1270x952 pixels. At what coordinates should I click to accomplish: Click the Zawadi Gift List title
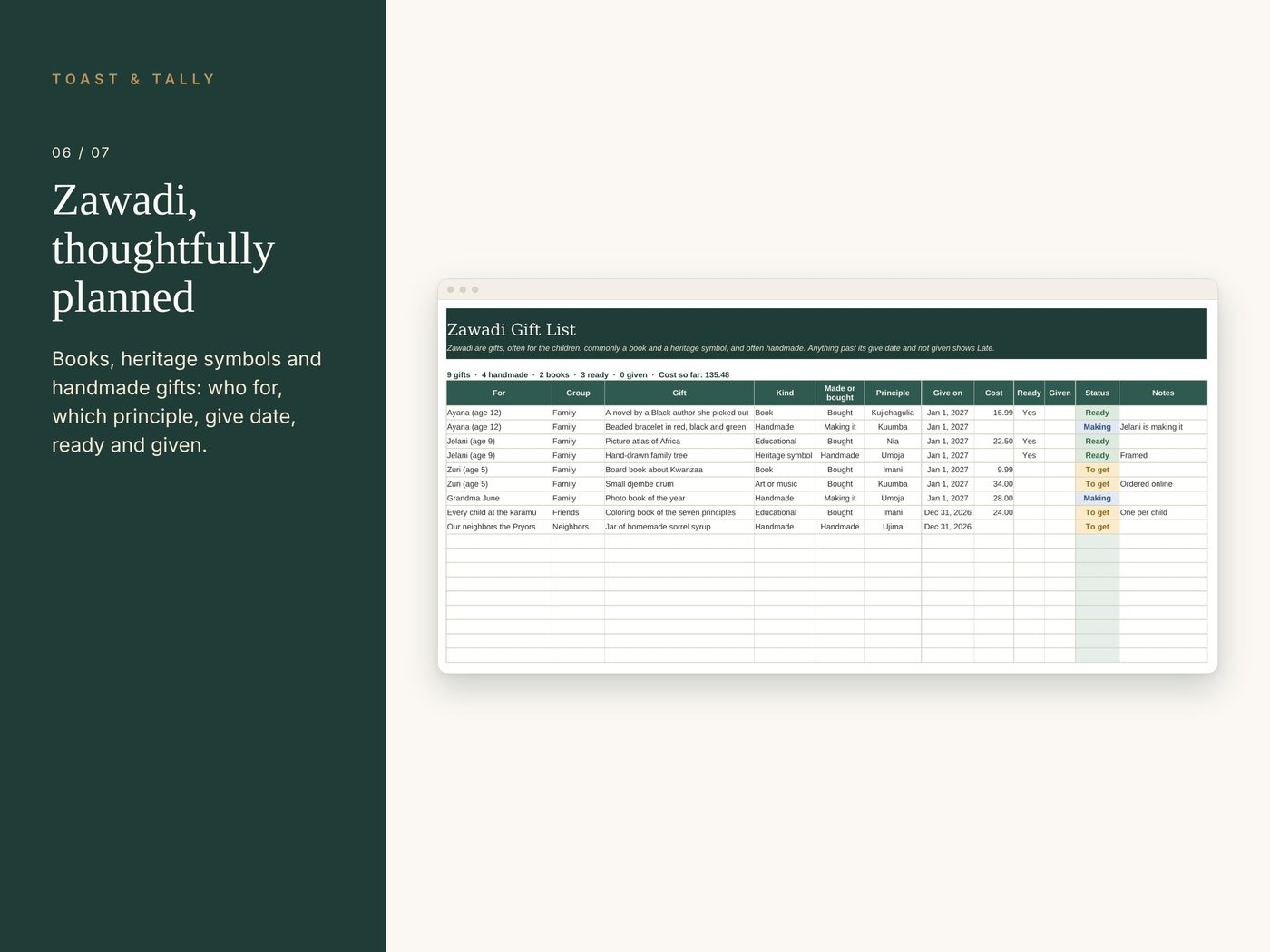click(x=511, y=329)
